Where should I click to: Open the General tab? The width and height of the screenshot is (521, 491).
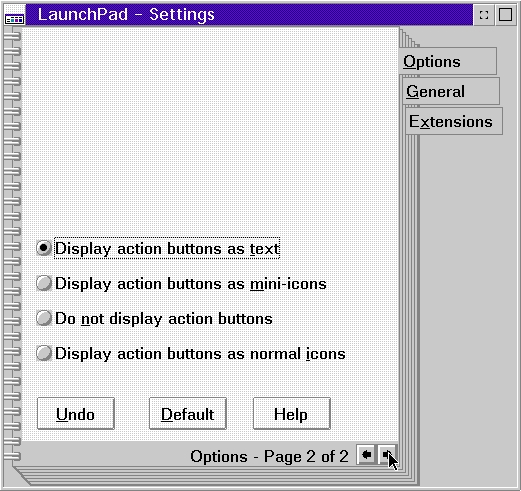[451, 91]
